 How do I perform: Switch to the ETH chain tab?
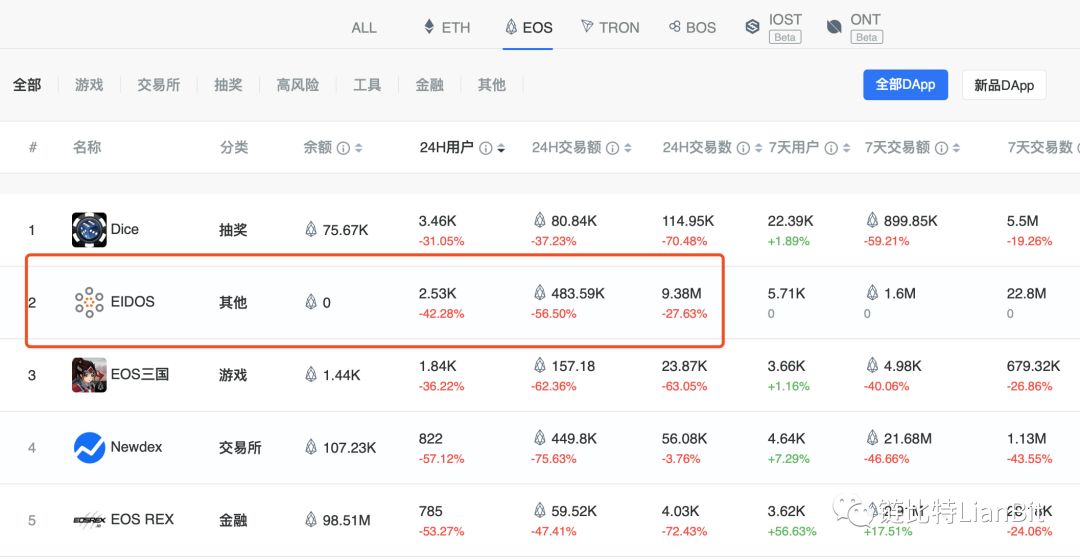(446, 27)
